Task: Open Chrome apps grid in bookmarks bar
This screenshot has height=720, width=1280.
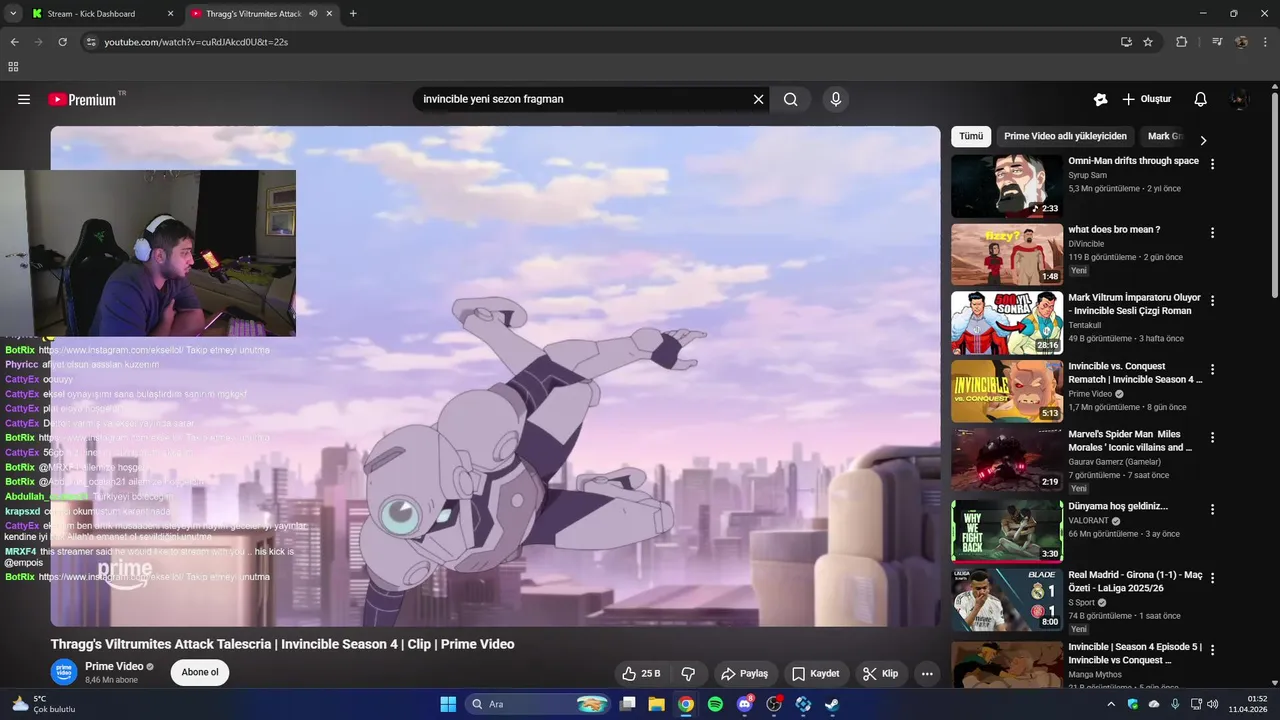Action: point(13,67)
